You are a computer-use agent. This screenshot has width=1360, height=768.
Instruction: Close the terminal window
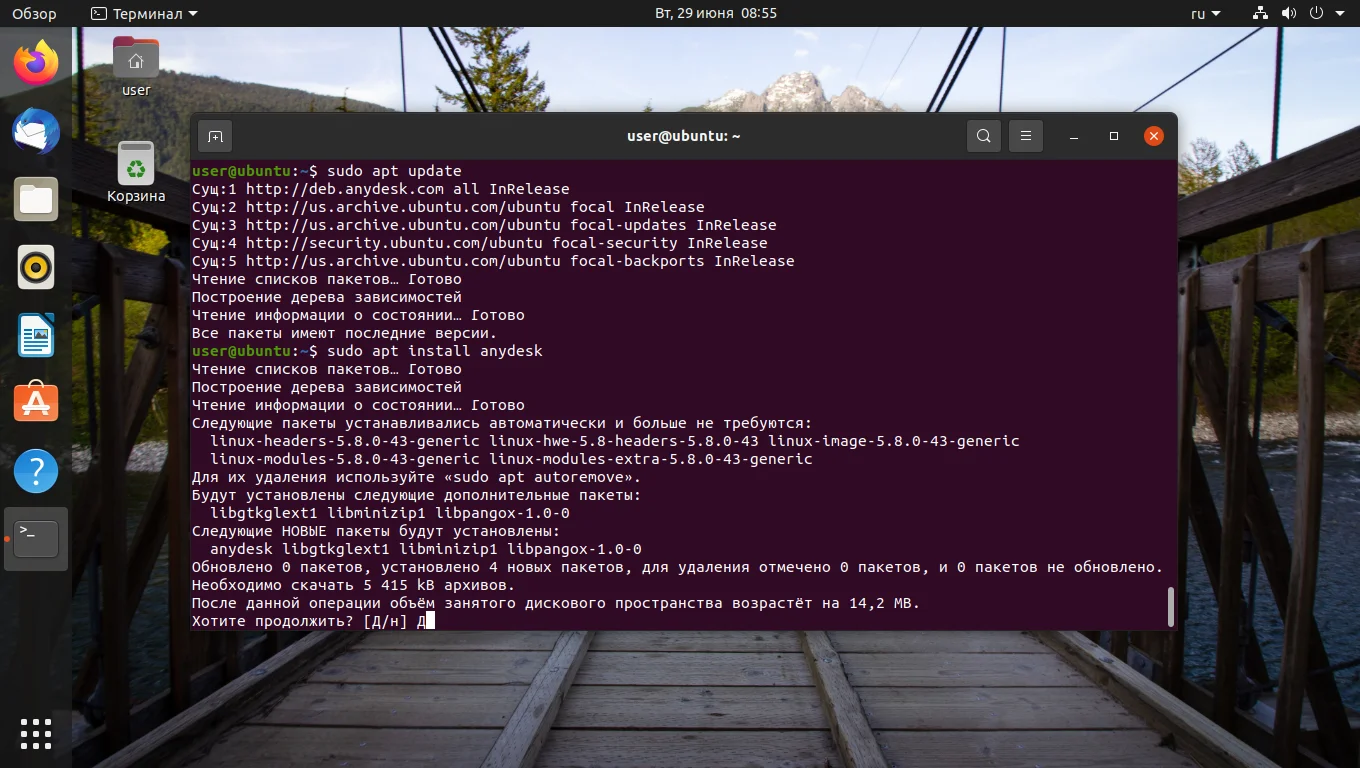coord(1154,136)
